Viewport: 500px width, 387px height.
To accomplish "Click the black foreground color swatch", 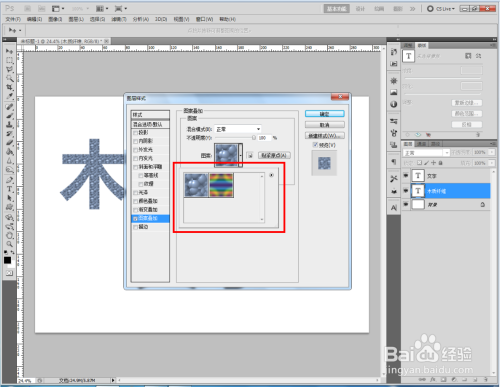I will point(7,260).
